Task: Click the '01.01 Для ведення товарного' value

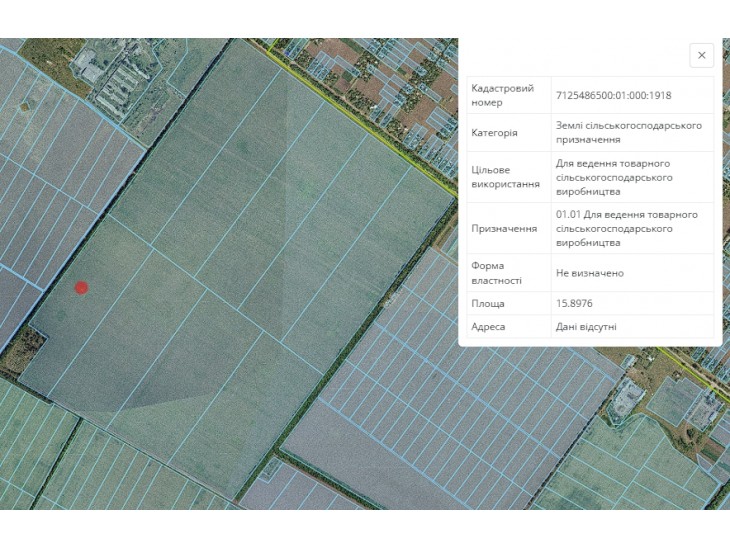Action: click(627, 229)
